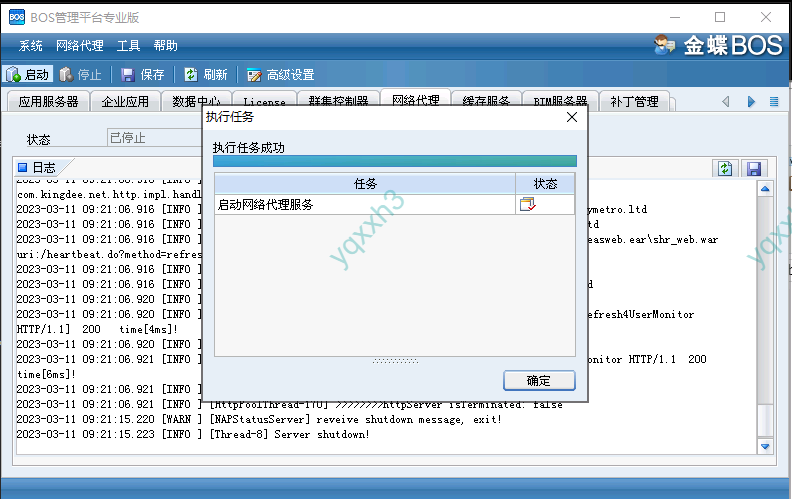Image resolution: width=792 pixels, height=499 pixels.
Task: Click the dialog resize grip dots
Action: click(395, 361)
